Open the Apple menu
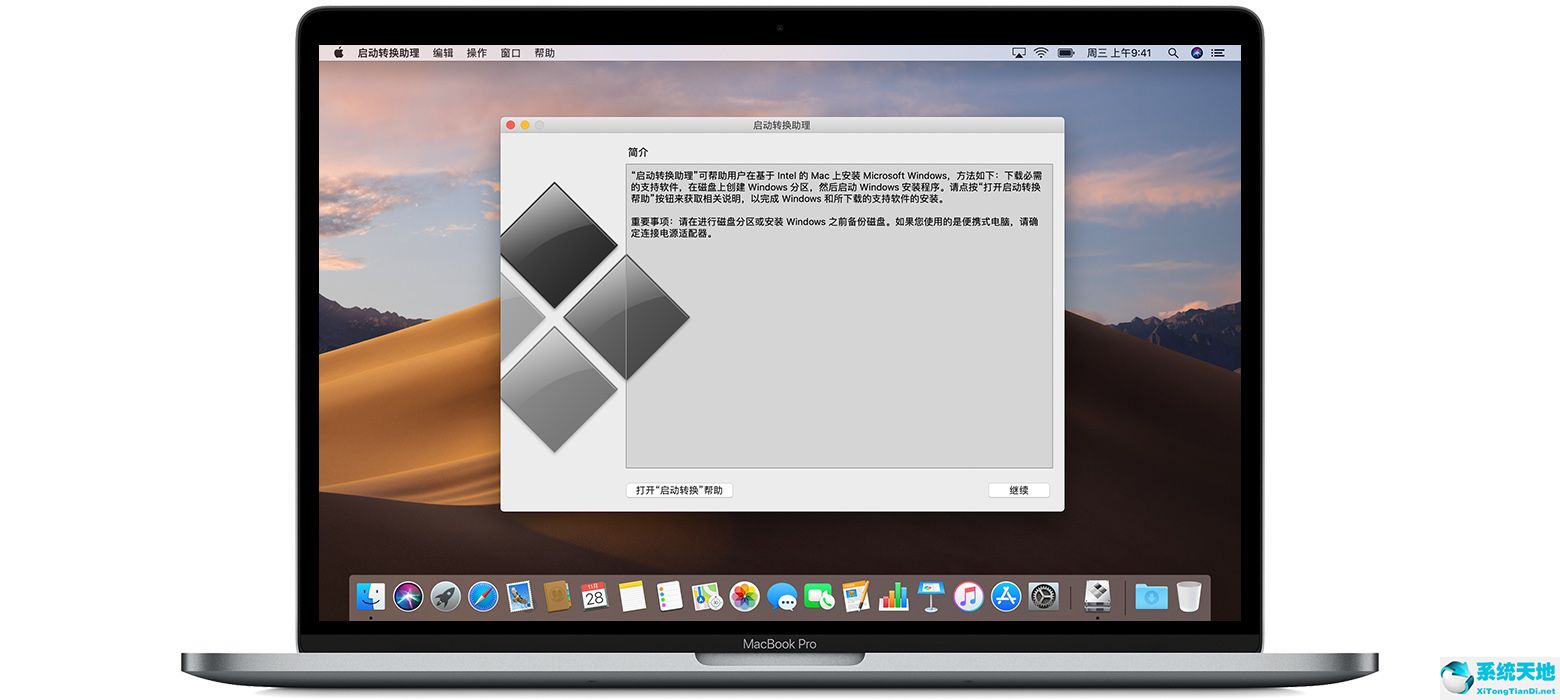The width and height of the screenshot is (1560, 700). 338,53
